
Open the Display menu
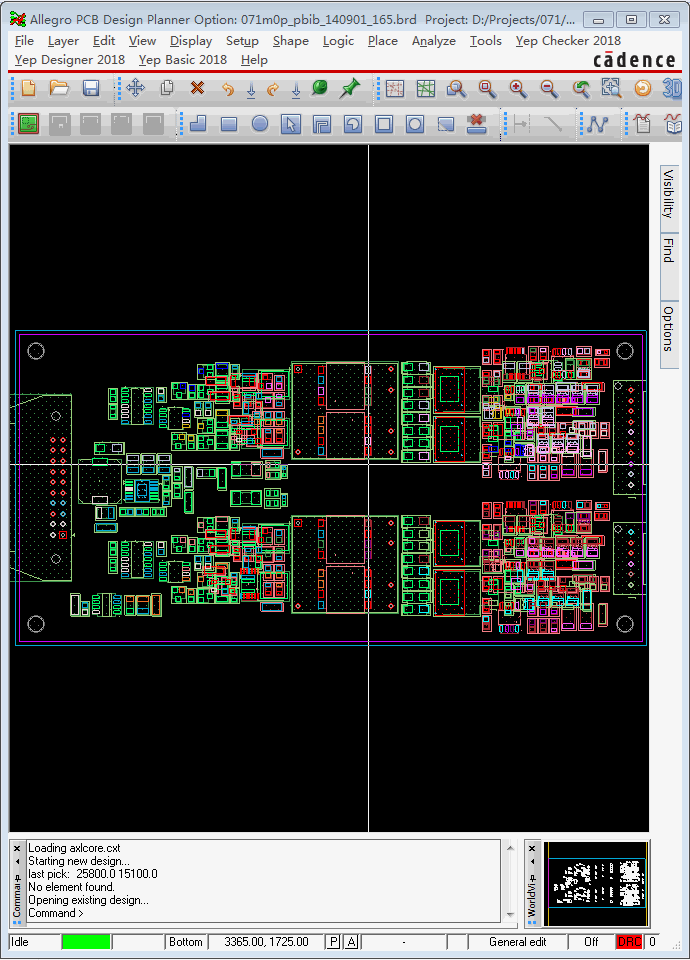pyautogui.click(x=191, y=41)
